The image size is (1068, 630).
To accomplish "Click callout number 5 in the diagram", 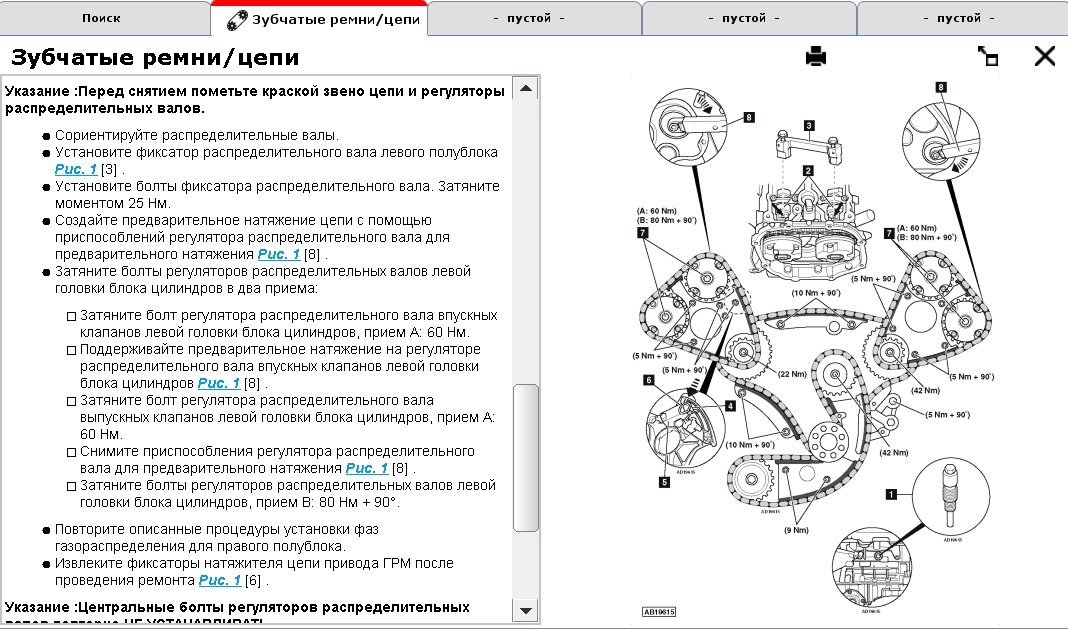I will (x=664, y=482).
